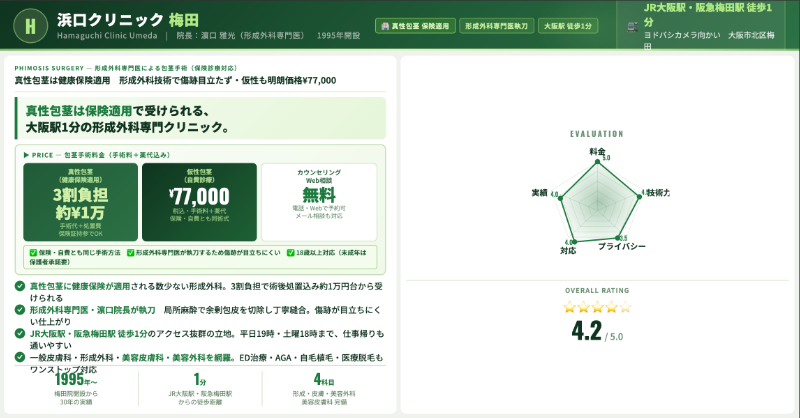Expand the PRICE section triangle
This screenshot has width=800, height=418.
click(x=27, y=155)
